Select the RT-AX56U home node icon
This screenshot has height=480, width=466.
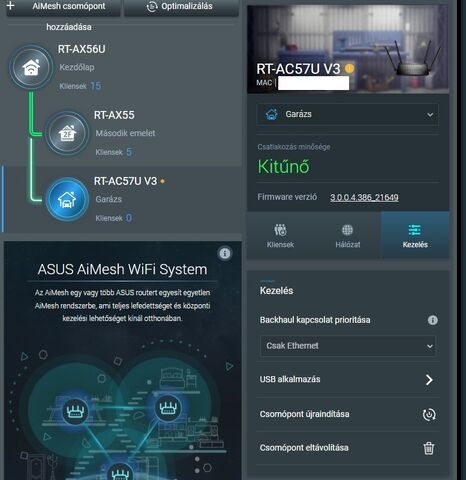click(x=31, y=67)
